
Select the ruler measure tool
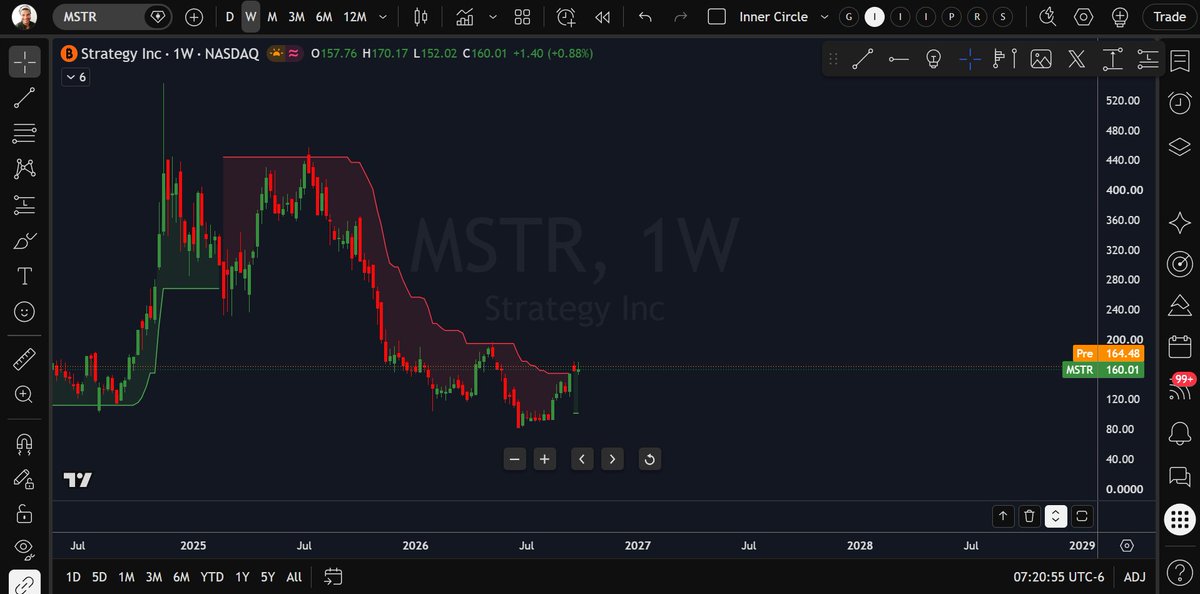[x=25, y=358]
